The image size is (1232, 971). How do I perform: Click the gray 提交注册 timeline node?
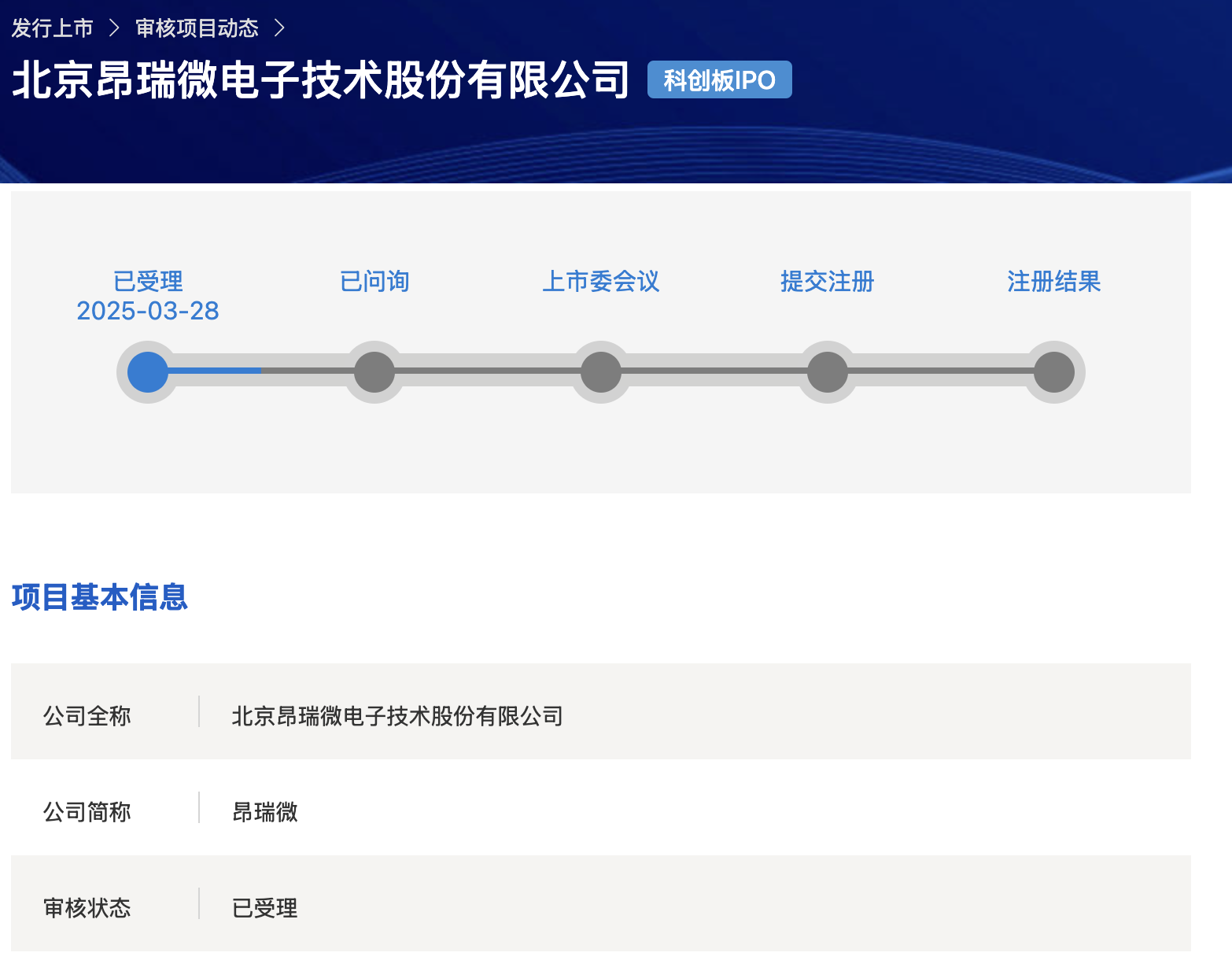click(828, 372)
